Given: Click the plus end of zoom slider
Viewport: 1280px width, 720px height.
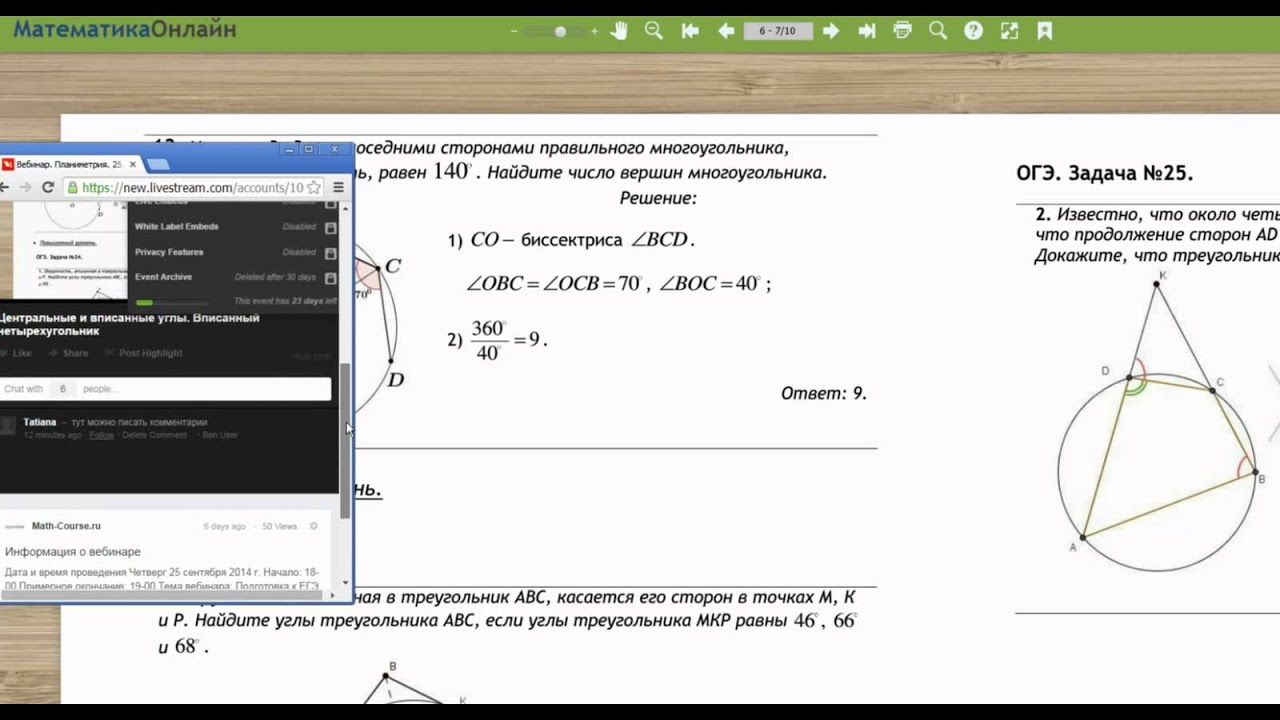Looking at the screenshot, I should click(594, 31).
